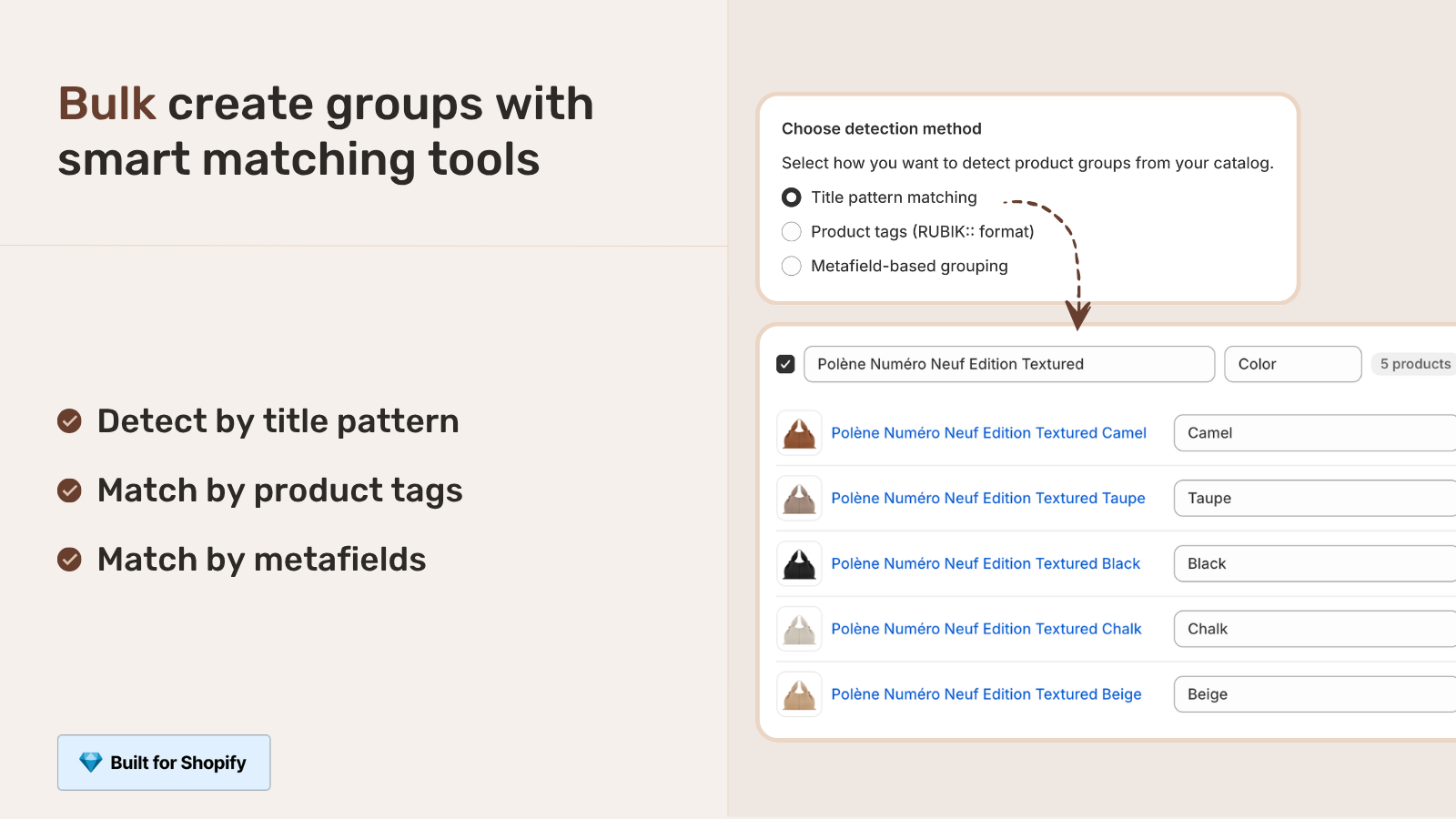Select the Title pattern matching radio option
The image size is (1456, 819).
point(792,197)
